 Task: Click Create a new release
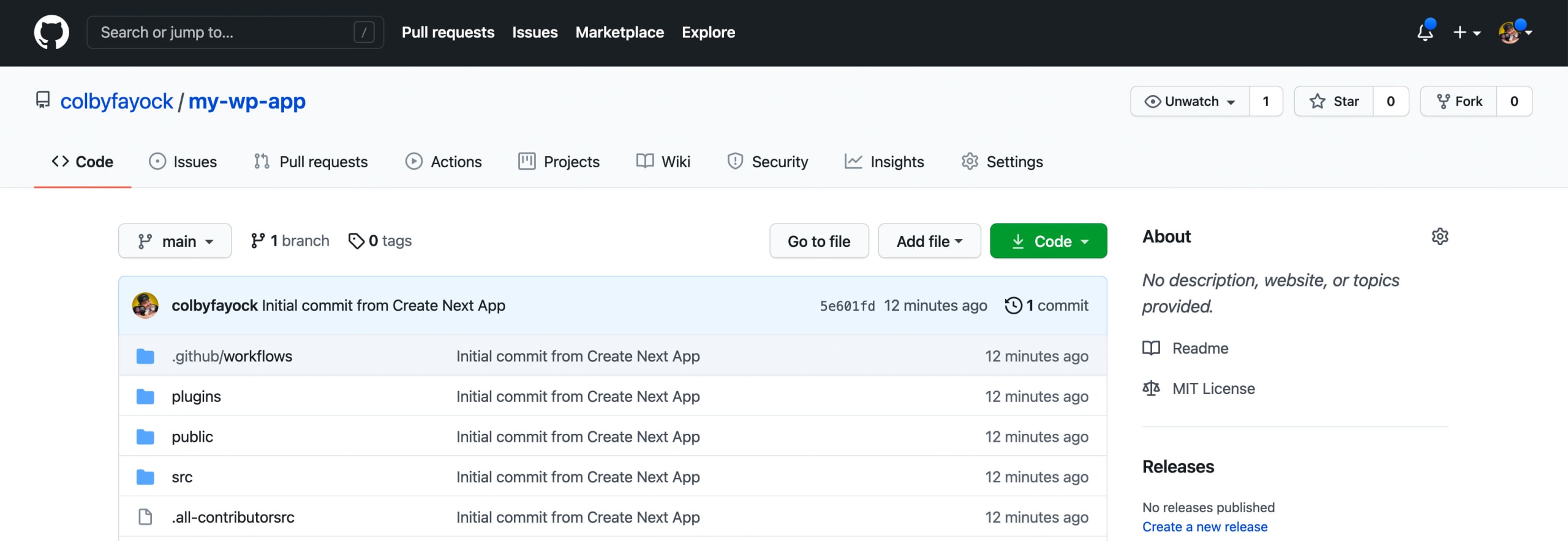[1205, 527]
